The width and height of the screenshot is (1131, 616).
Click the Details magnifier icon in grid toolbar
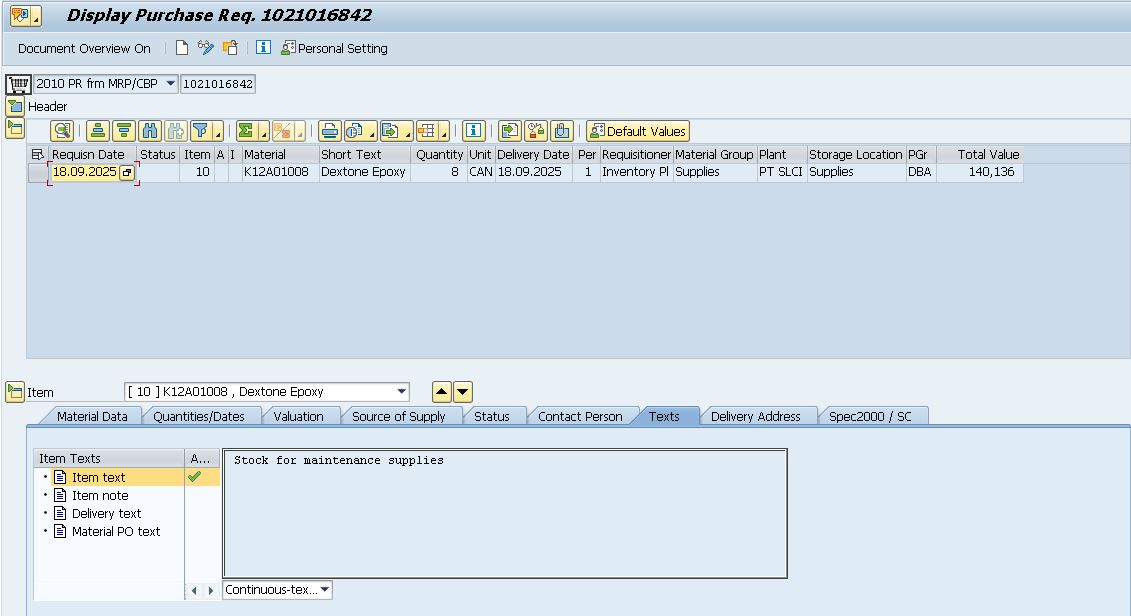[x=62, y=131]
